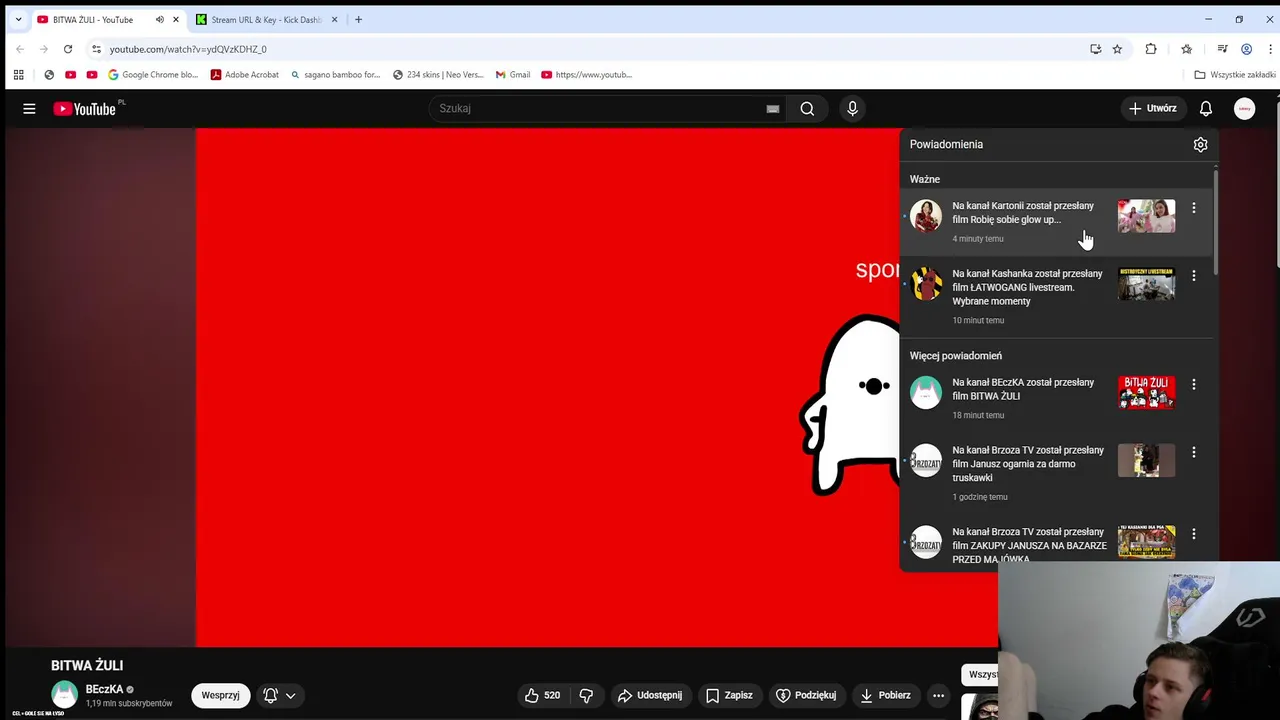Save the video with Zapisz

click(x=729, y=695)
